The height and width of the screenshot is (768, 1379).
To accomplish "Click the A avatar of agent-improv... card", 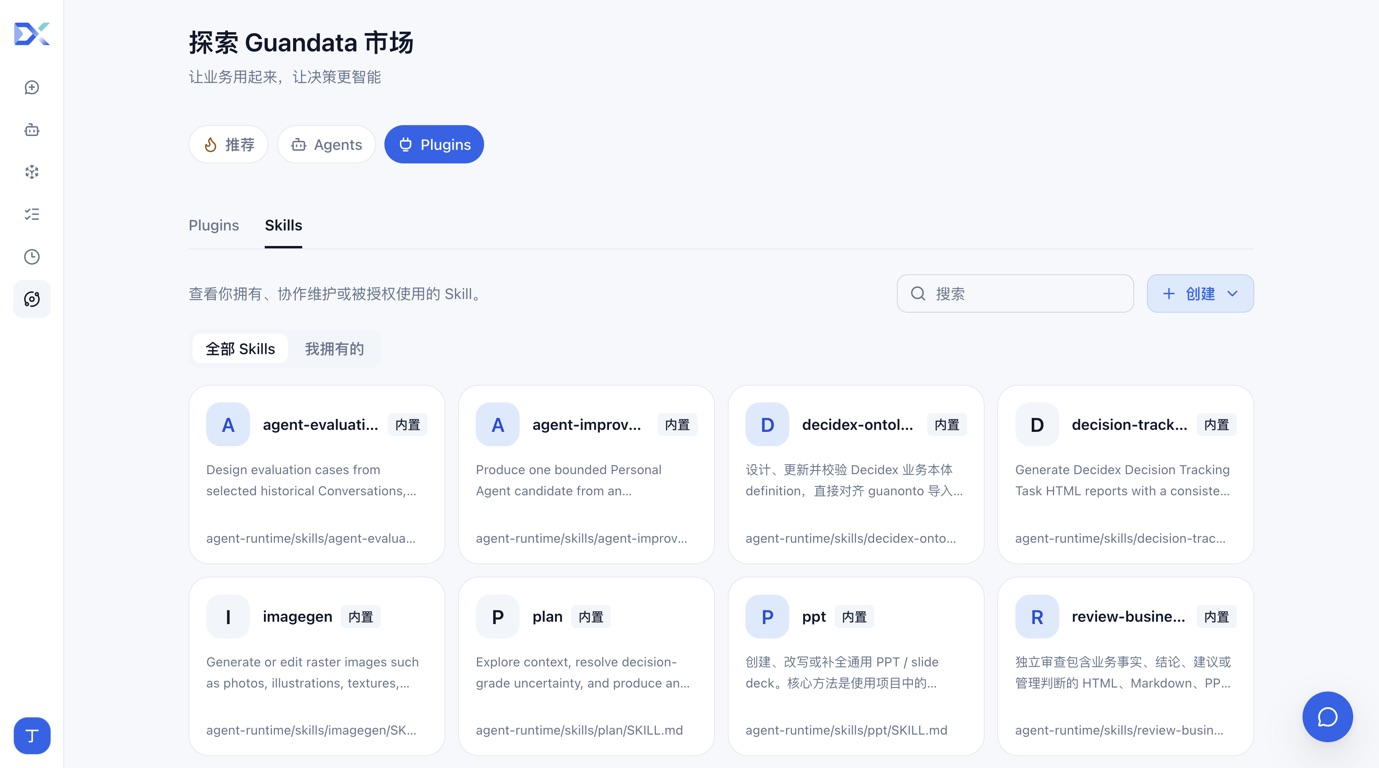I will (x=497, y=425).
